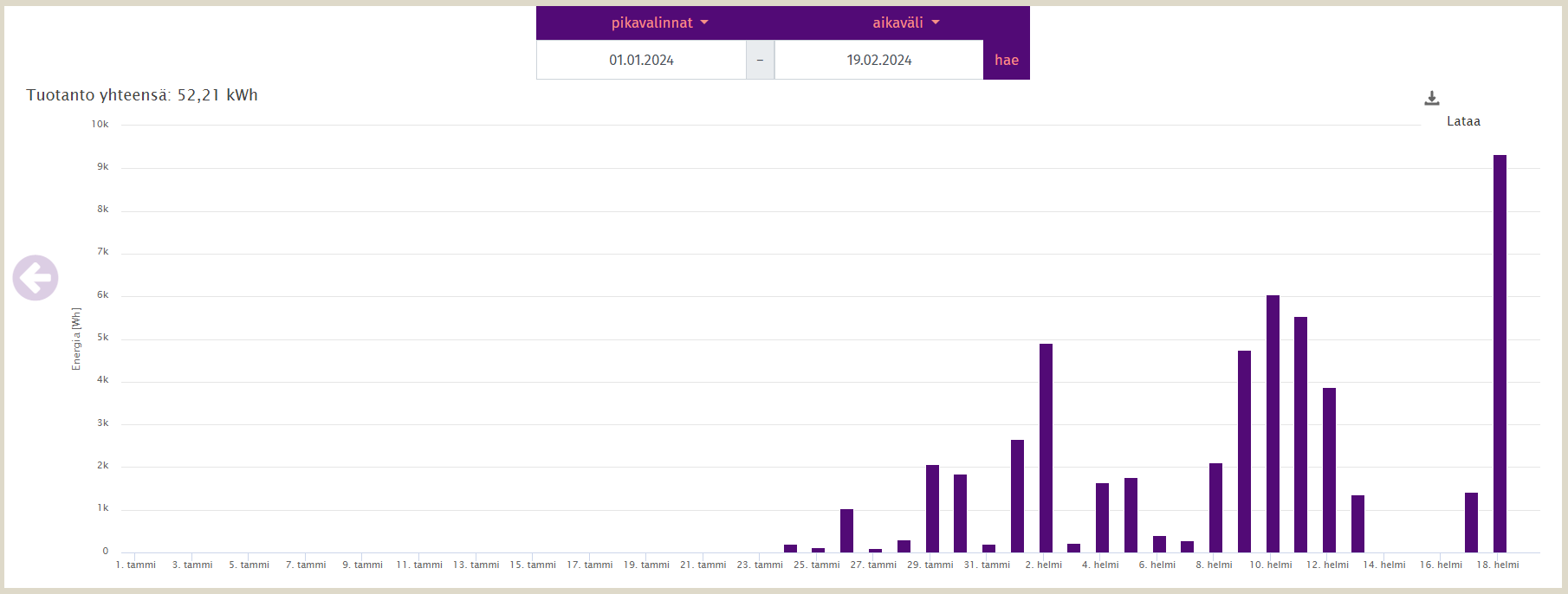Click the Tuotanto yhteensä total text
The width and height of the screenshot is (1568, 594).
click(x=142, y=95)
